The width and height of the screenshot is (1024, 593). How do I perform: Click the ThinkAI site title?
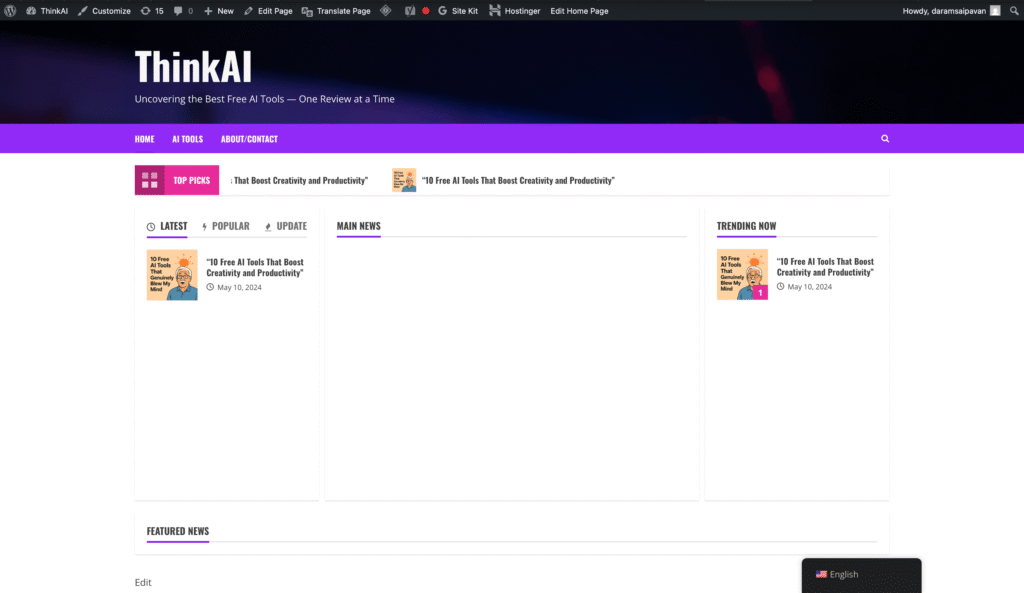point(193,67)
